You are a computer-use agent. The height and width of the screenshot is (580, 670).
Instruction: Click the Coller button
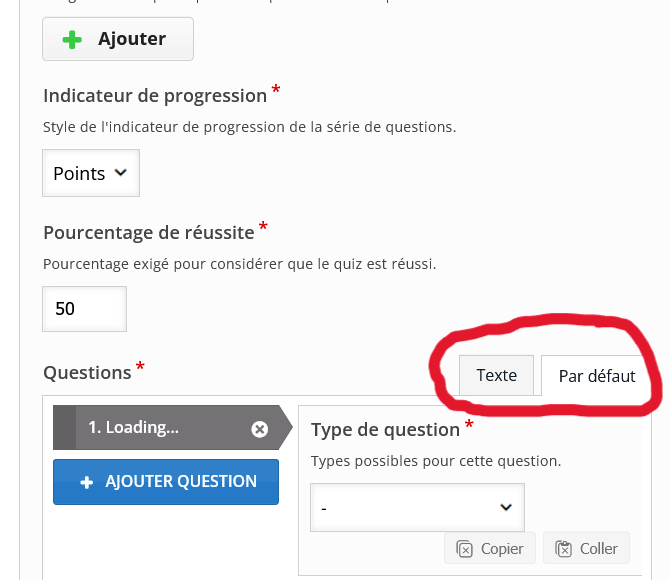[586, 548]
